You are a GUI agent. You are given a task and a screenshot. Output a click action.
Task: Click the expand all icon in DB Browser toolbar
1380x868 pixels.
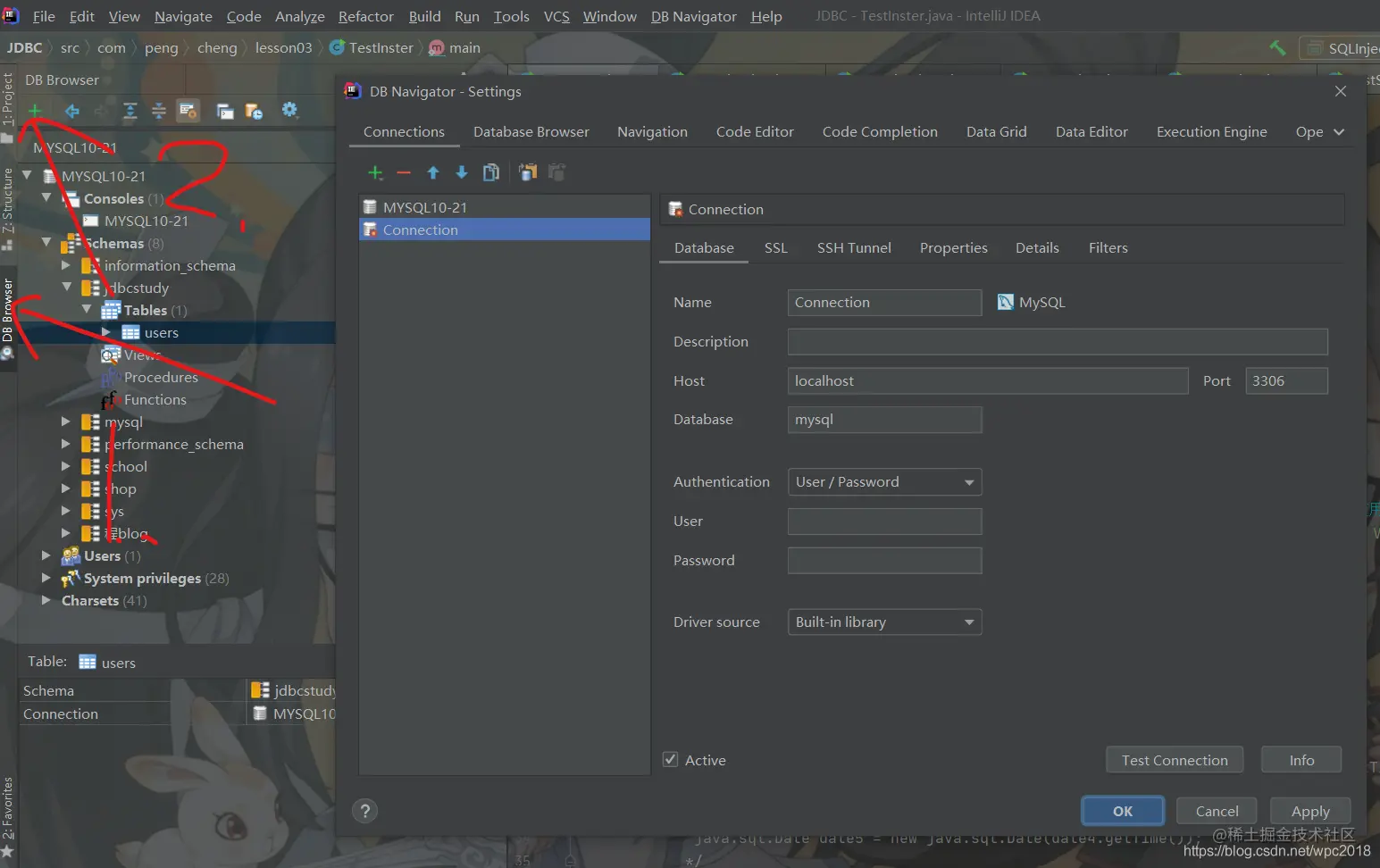[x=130, y=111]
